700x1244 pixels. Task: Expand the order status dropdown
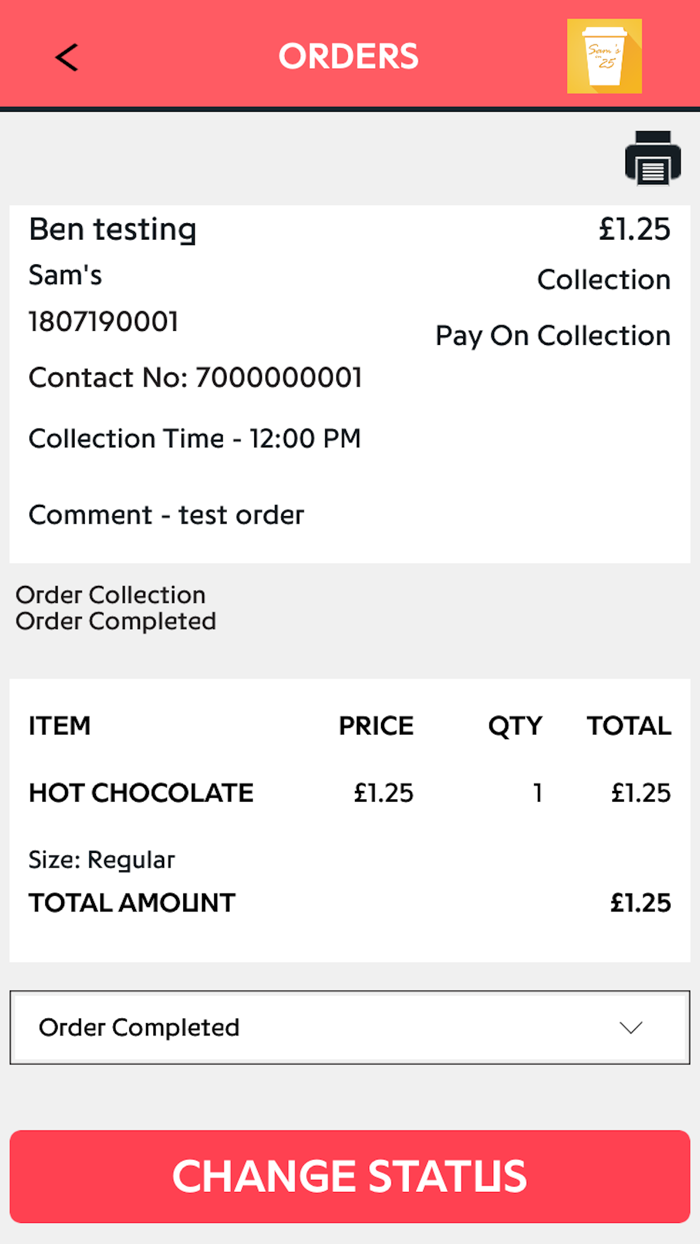tap(349, 1027)
